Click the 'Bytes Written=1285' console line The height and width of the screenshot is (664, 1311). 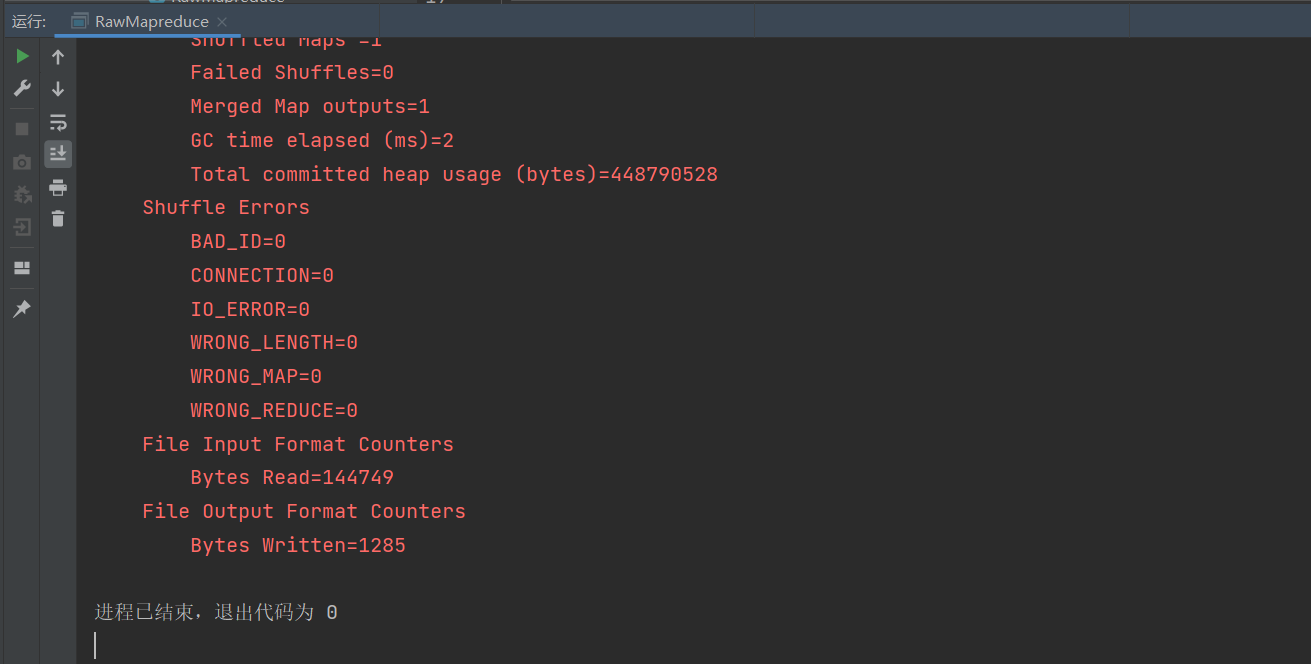(298, 545)
